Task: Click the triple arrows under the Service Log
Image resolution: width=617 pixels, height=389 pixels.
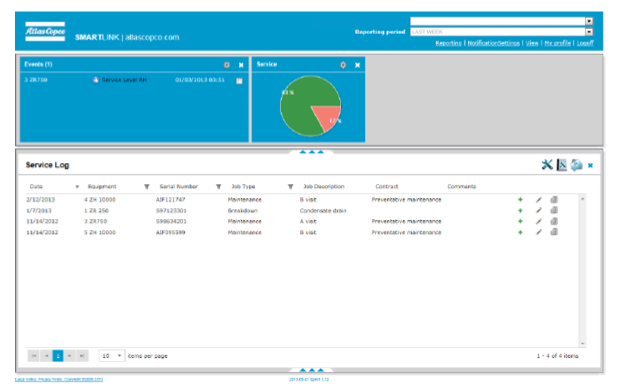Action: pyautogui.click(x=312, y=370)
